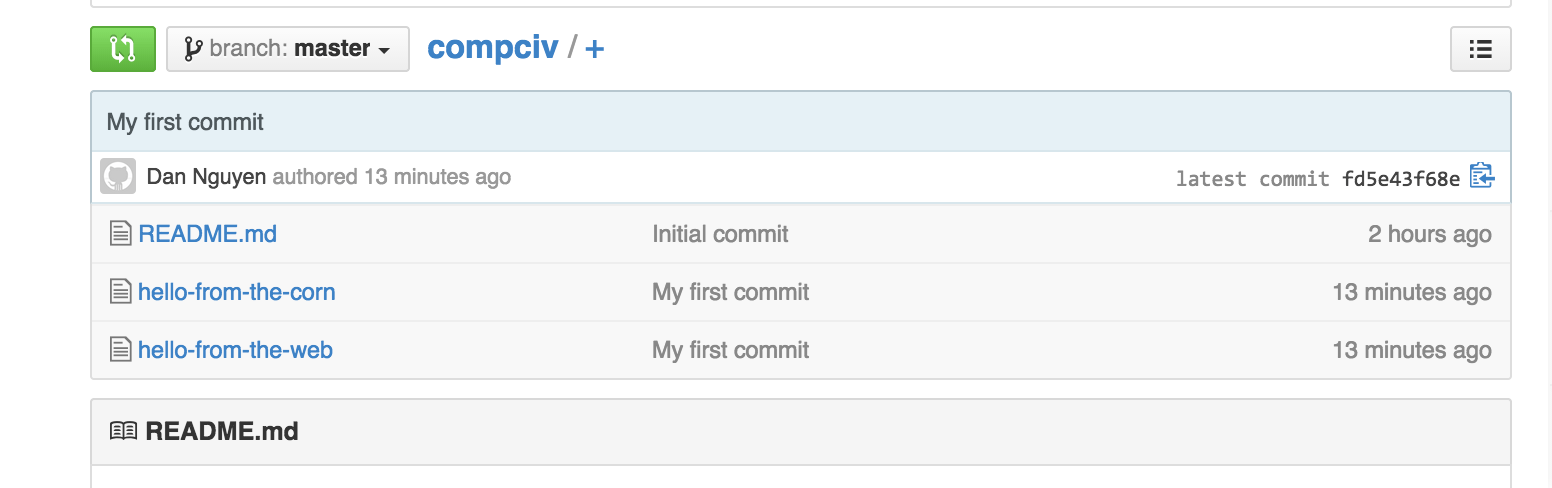
Task: Create a new file with the plus icon
Action: [x=594, y=48]
